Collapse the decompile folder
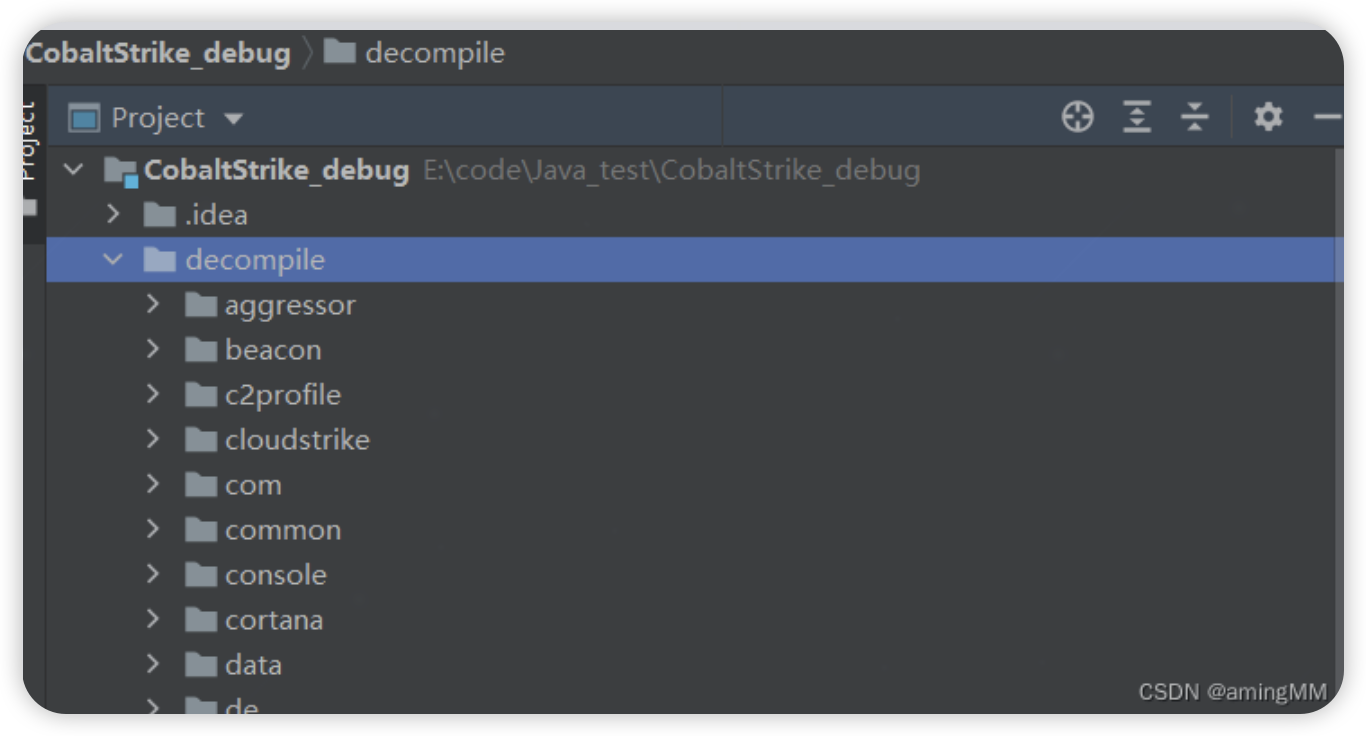 tap(113, 260)
